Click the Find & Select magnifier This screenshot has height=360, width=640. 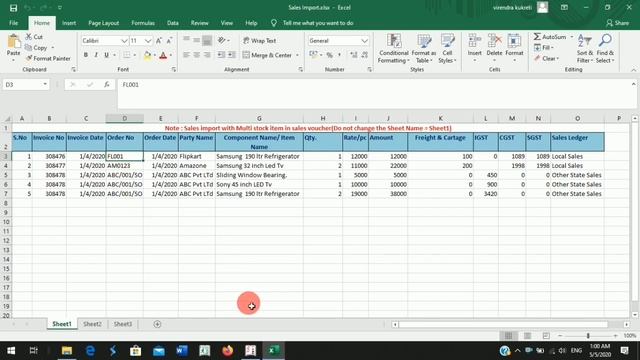(x=605, y=41)
